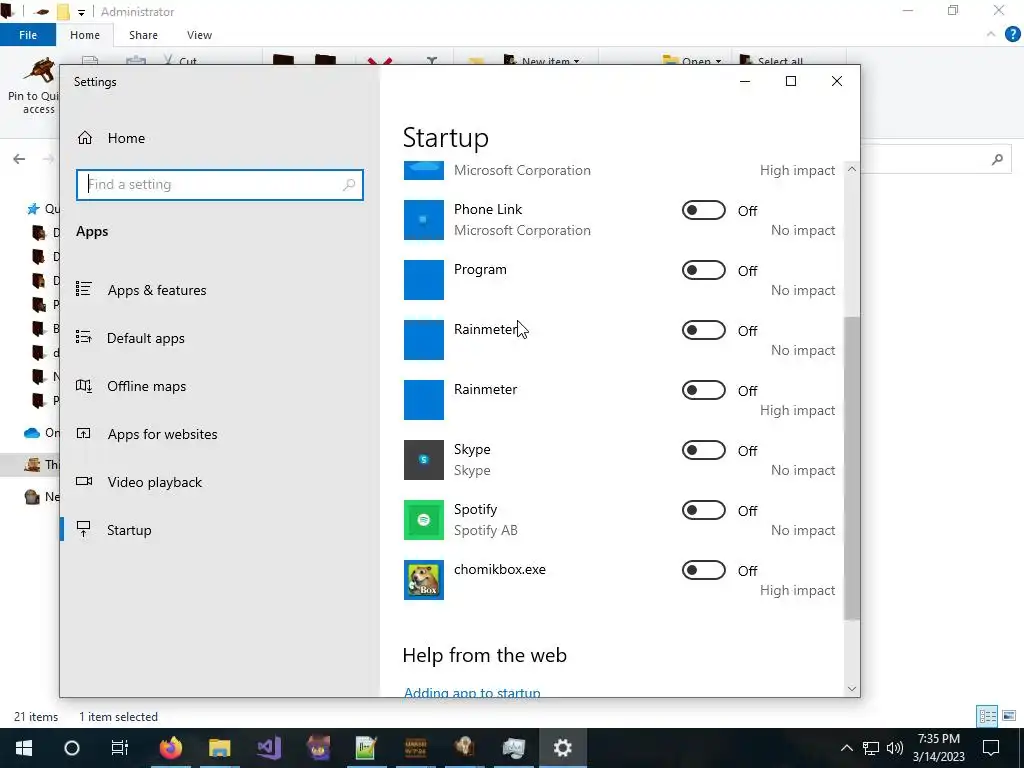Screen dimensions: 1024x768
Task: Click Explorer back navigation arrow
Action: coord(19,159)
